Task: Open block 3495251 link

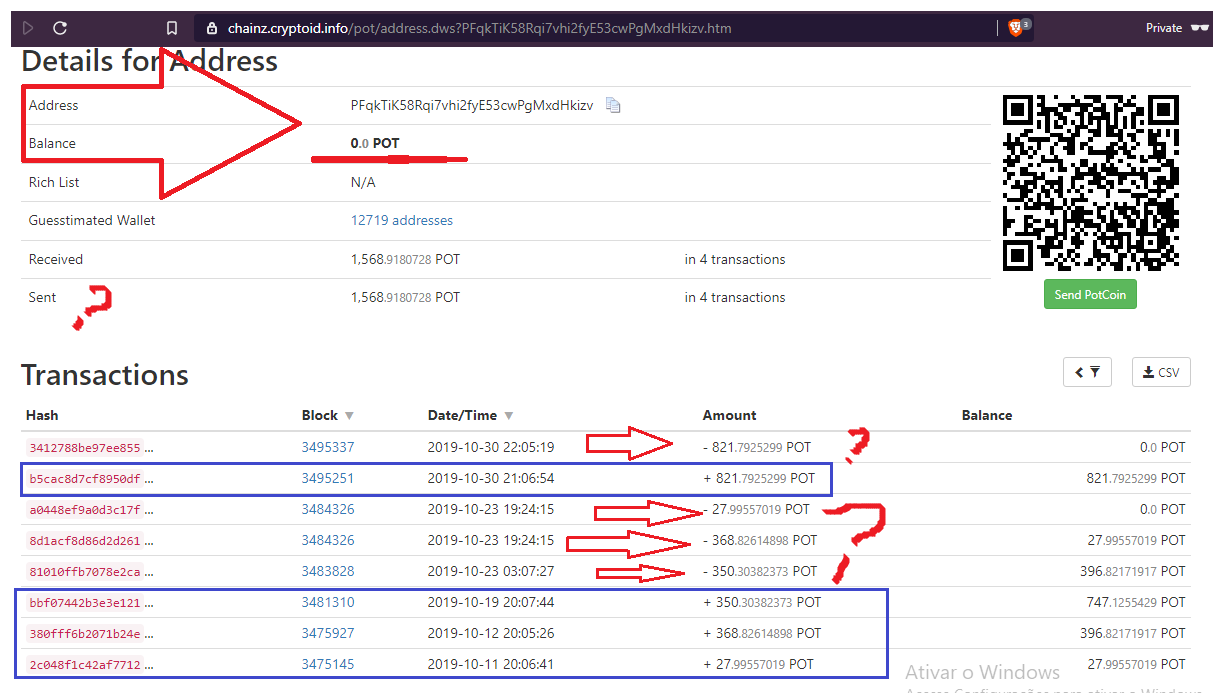Action: click(x=328, y=478)
